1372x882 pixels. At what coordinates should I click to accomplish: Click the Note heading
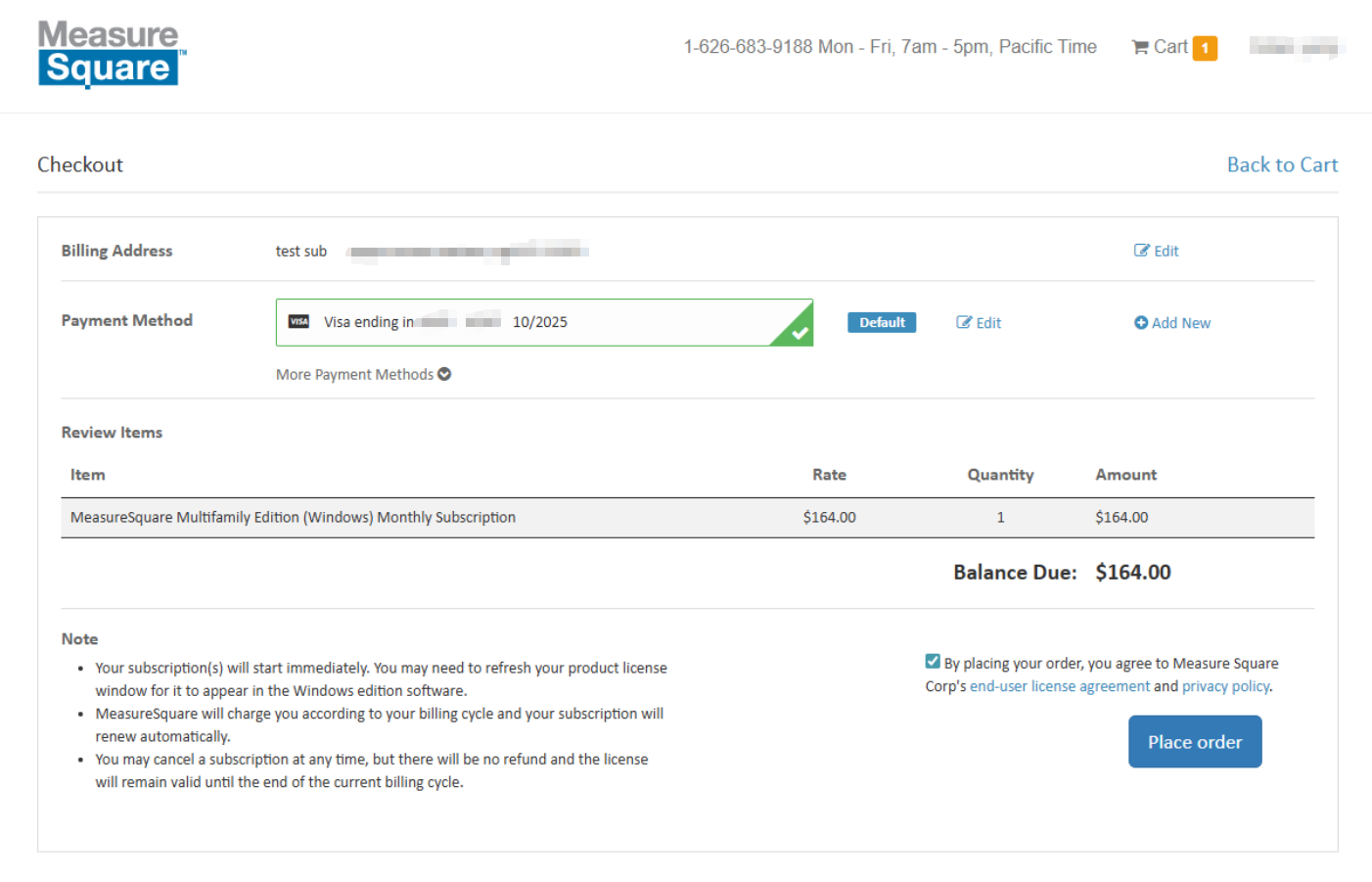point(79,639)
